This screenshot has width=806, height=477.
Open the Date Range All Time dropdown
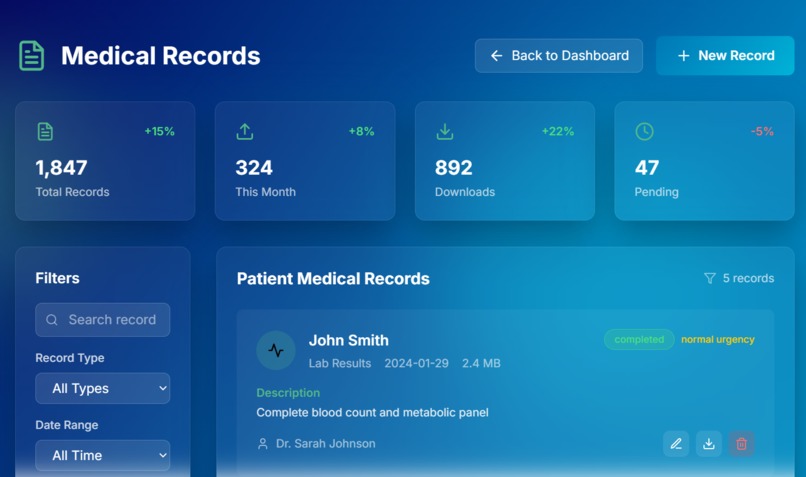(103, 455)
